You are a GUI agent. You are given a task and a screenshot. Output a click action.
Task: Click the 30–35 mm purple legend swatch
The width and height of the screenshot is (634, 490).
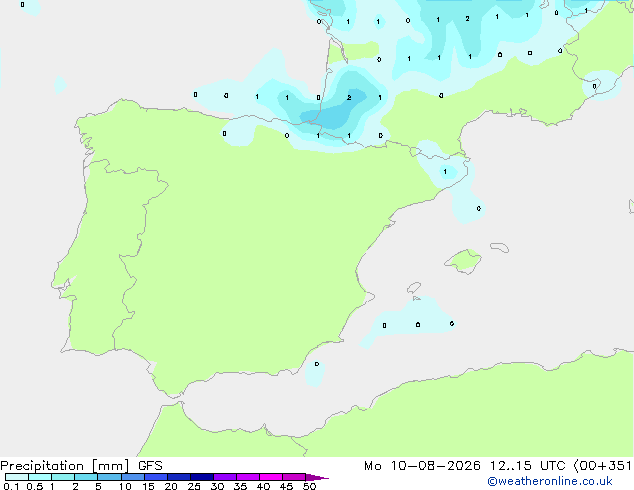tap(225, 477)
